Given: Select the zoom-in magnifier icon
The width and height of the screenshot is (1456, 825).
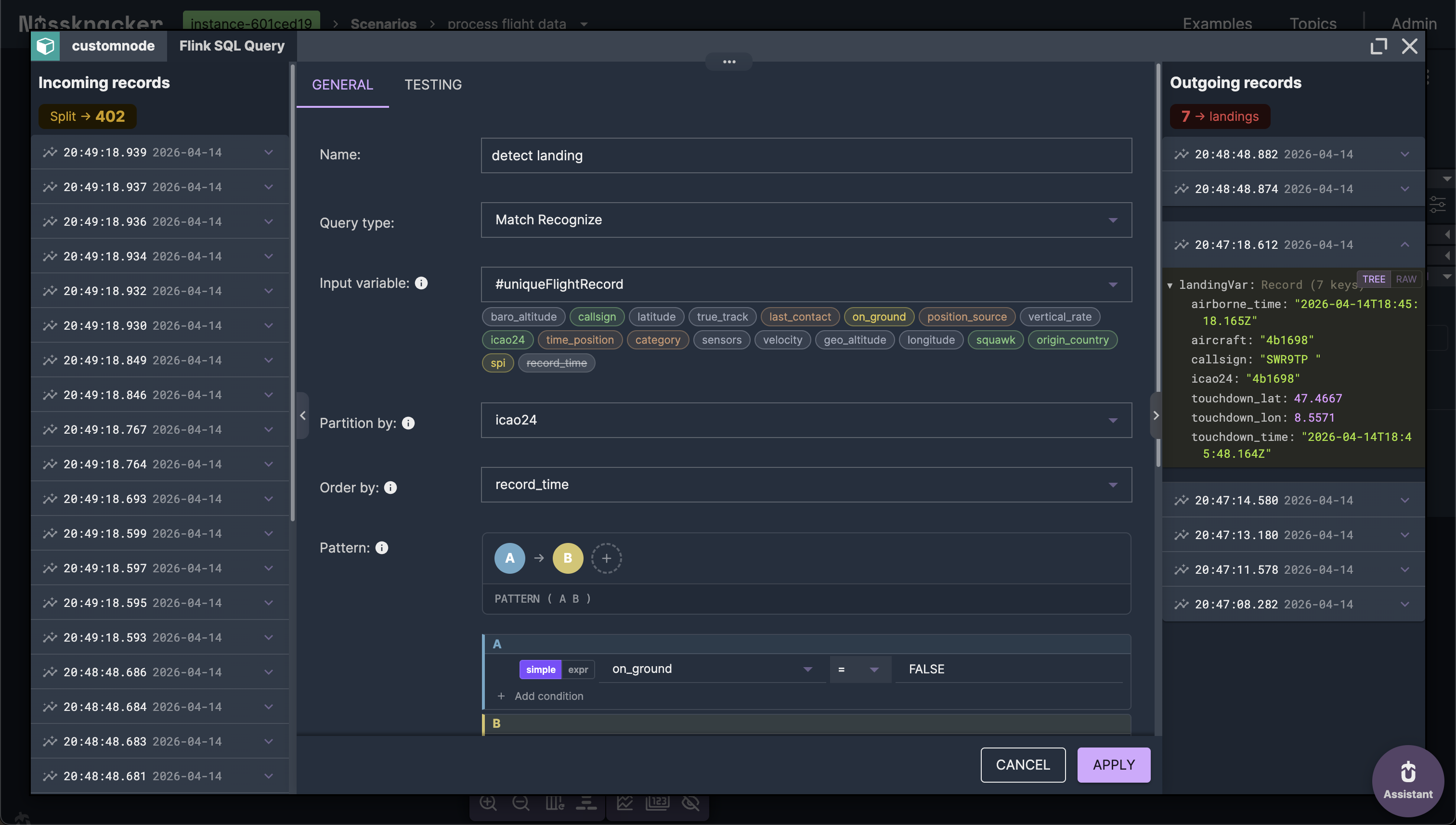Looking at the screenshot, I should (488, 802).
